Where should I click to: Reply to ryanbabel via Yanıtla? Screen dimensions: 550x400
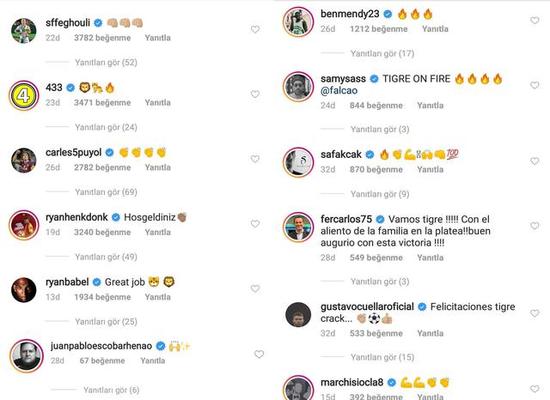click(157, 297)
